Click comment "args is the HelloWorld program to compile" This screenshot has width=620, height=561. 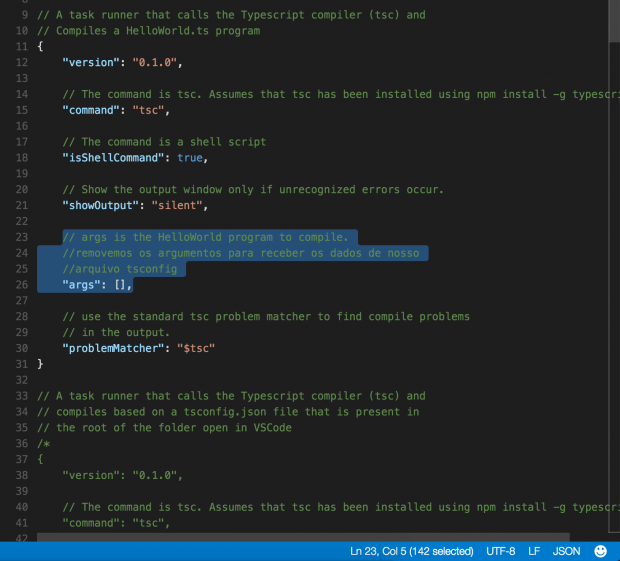(x=205, y=237)
